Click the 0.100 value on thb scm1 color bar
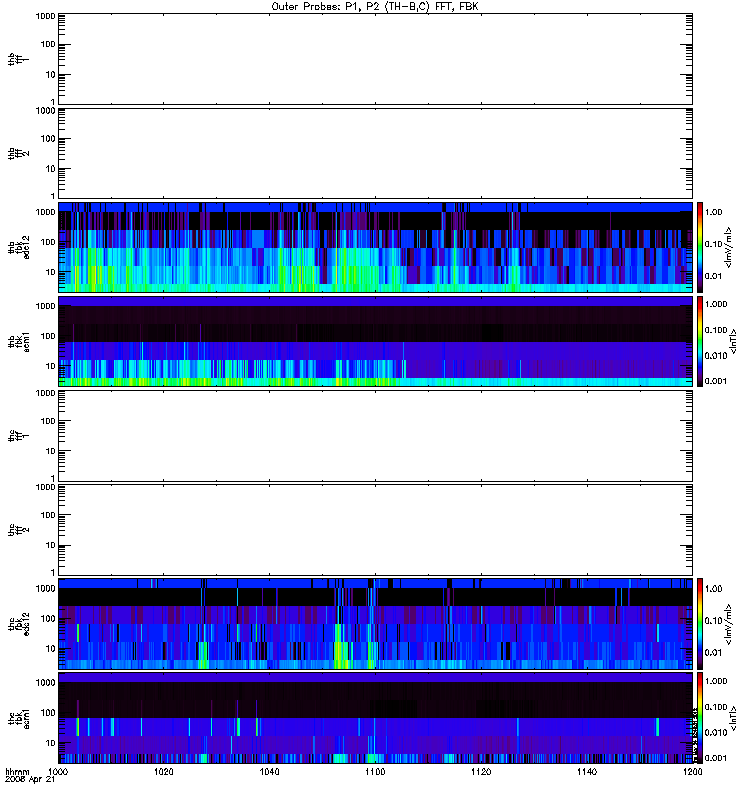 pyautogui.click(x=716, y=330)
